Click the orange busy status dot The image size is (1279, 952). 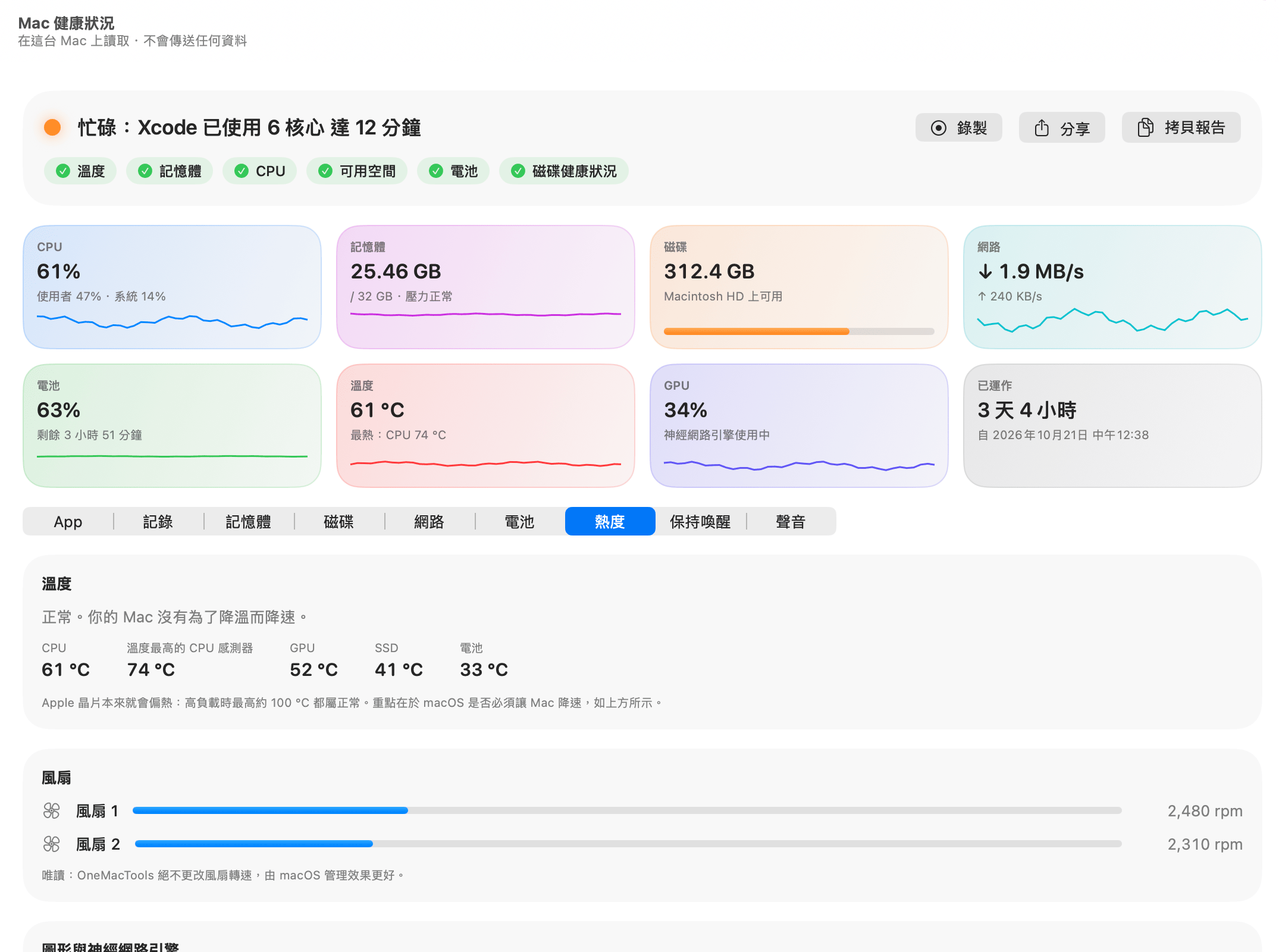coord(52,127)
